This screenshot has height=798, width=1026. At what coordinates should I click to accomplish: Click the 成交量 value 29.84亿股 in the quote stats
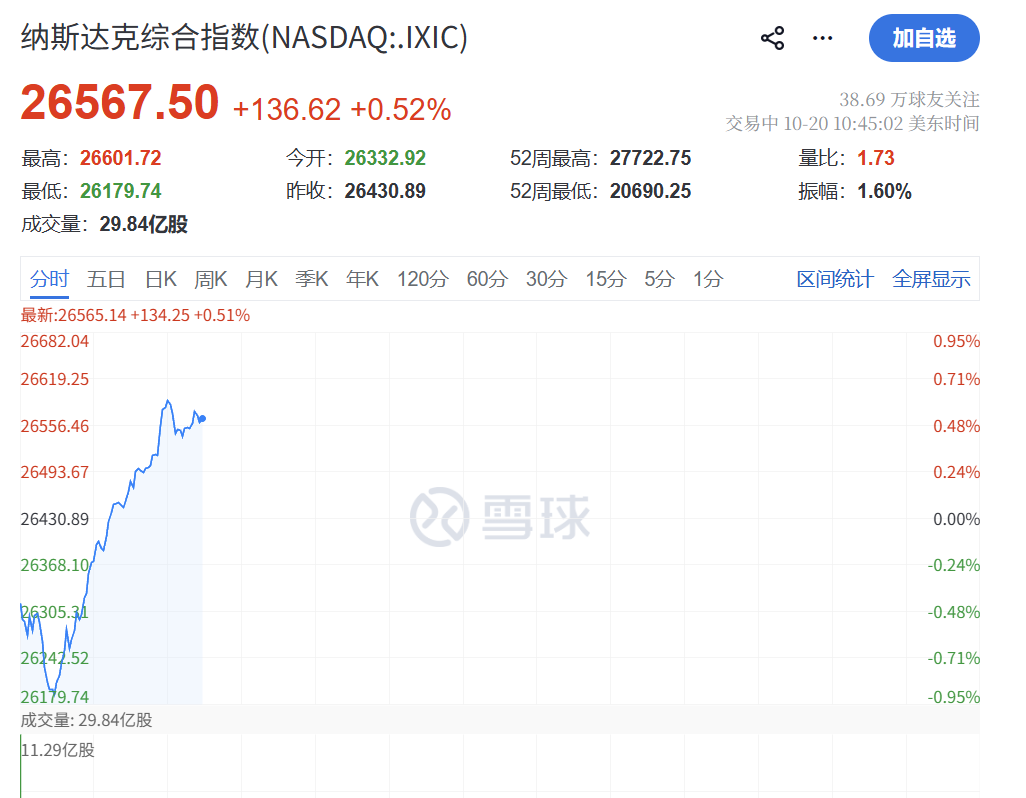point(143,224)
